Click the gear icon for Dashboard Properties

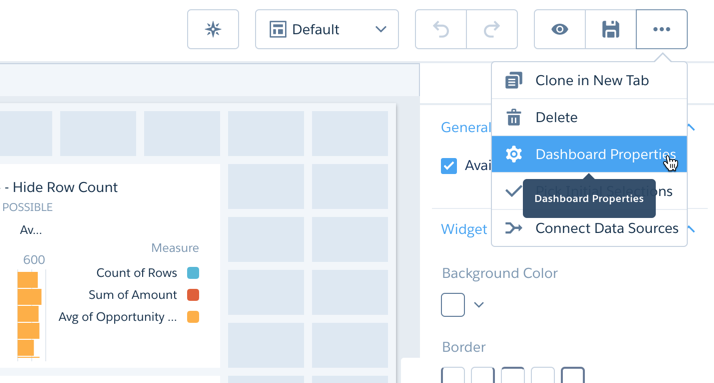coord(514,154)
